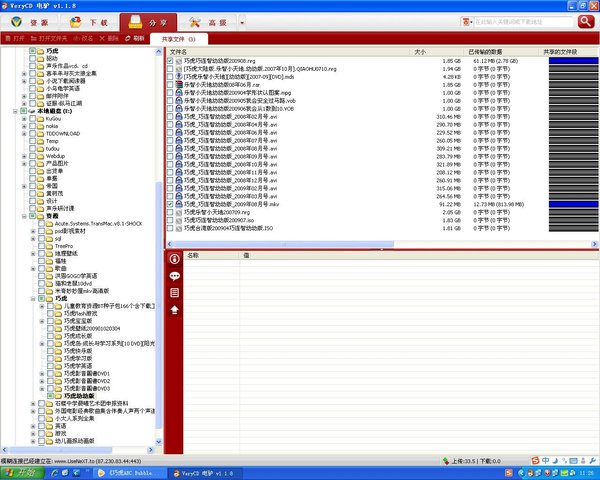Click the red magnifier search button
Viewport: 600px width, 480px height.
(x=586, y=22)
